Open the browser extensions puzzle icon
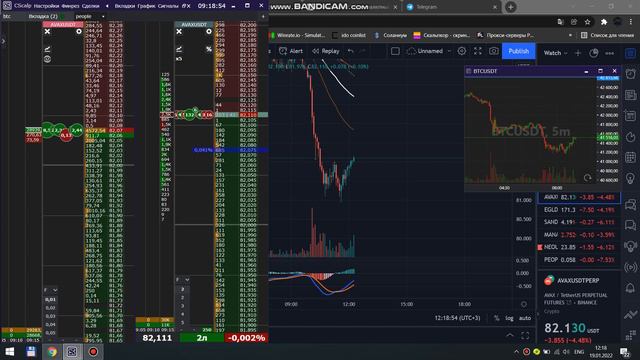The image size is (640, 360). [604, 22]
